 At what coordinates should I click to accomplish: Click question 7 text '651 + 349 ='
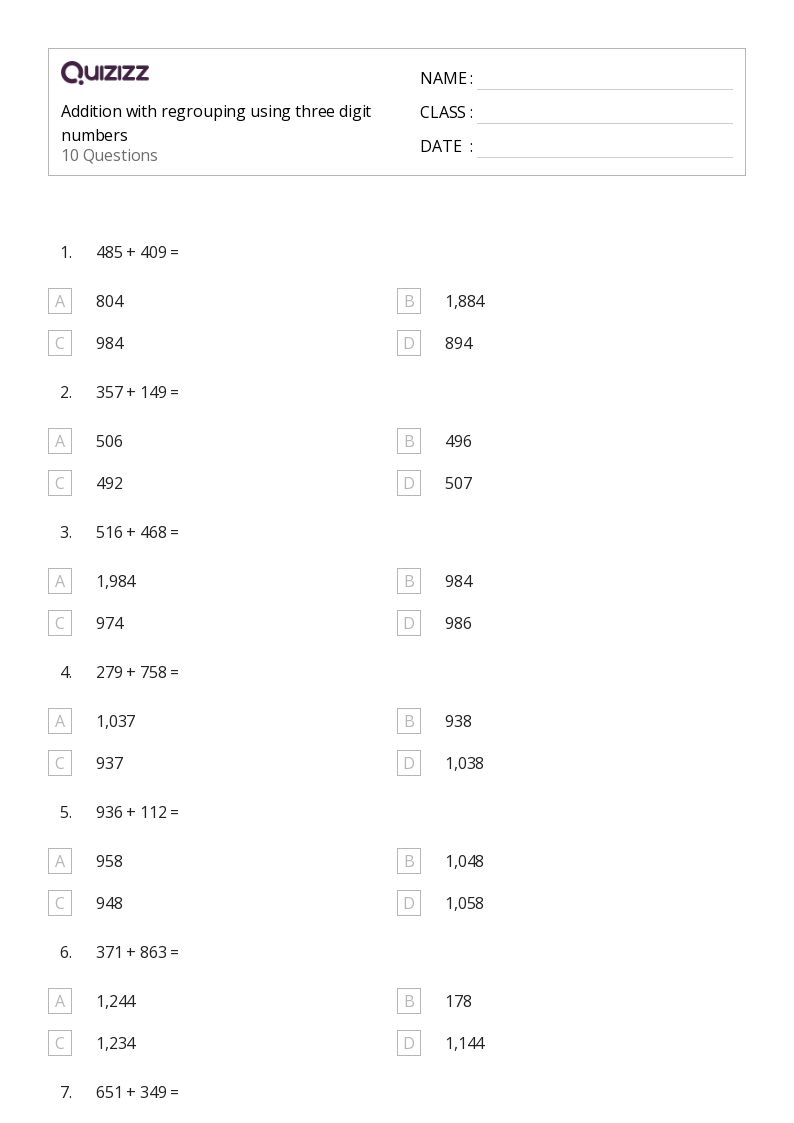coord(137,1092)
